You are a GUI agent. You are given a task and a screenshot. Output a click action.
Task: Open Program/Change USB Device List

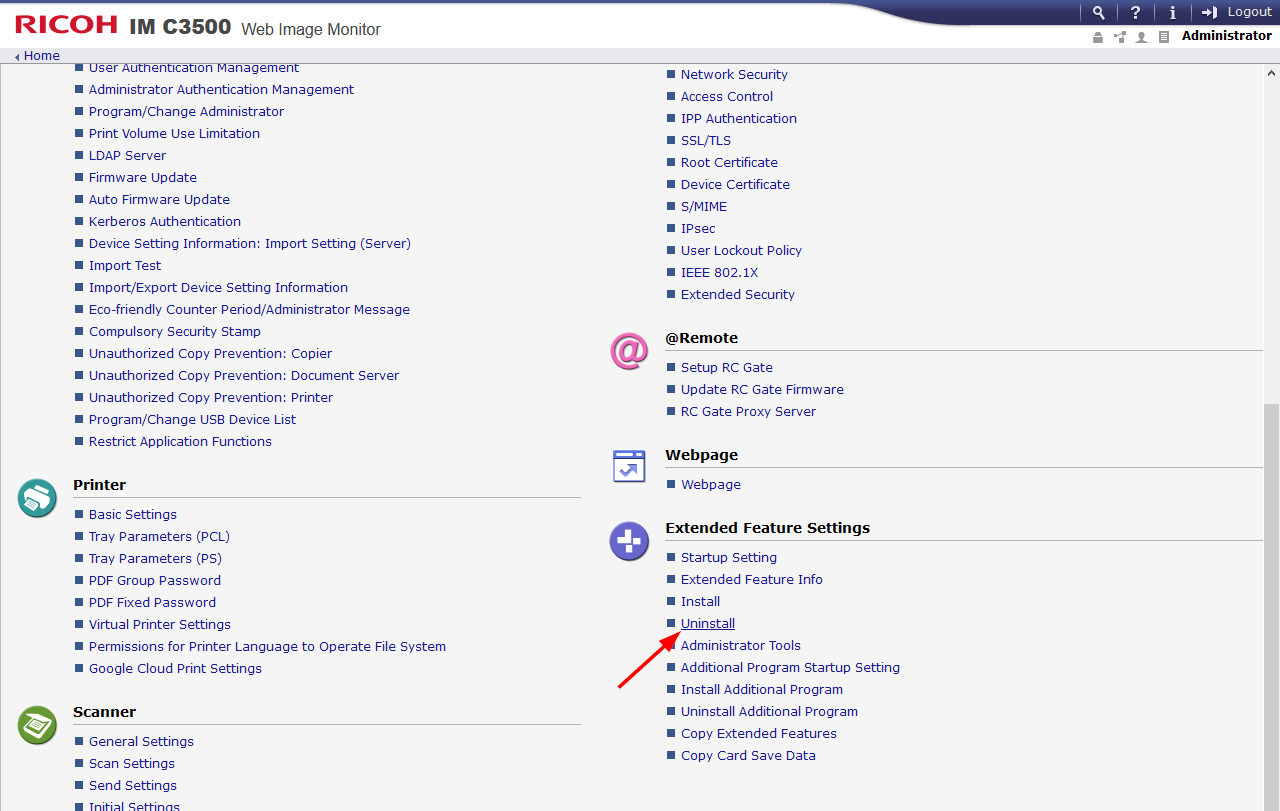[x=192, y=420]
